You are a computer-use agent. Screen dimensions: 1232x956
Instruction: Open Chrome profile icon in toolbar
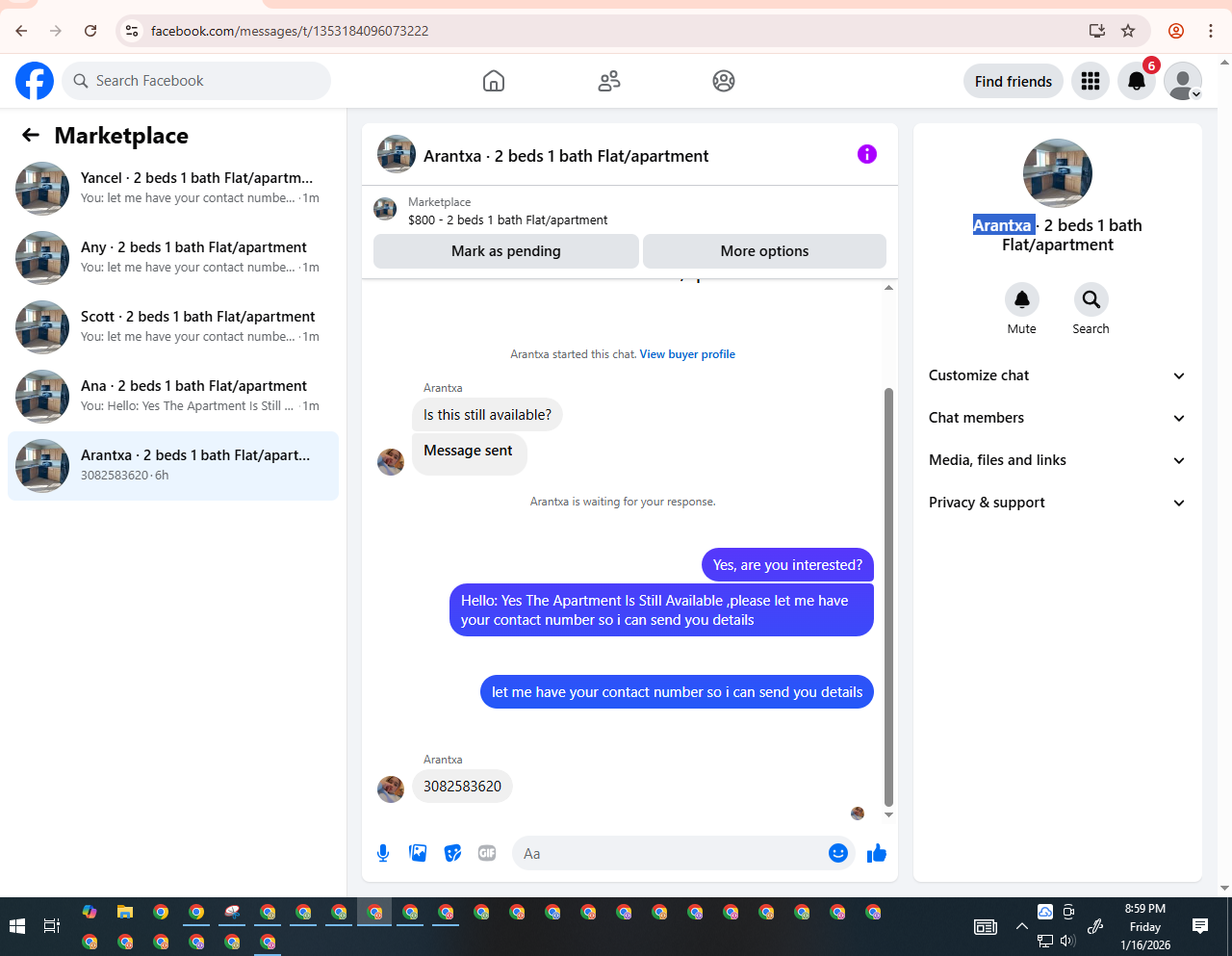tap(1176, 31)
